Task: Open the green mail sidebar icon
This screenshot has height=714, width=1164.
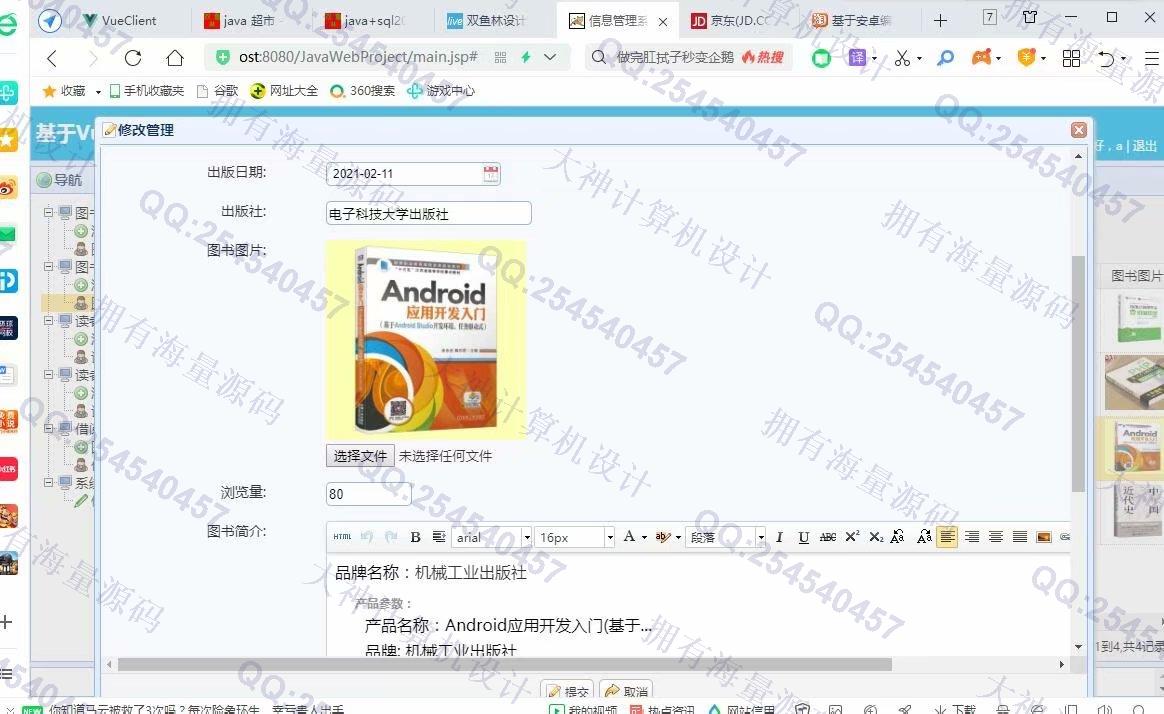Action: [x=7, y=235]
